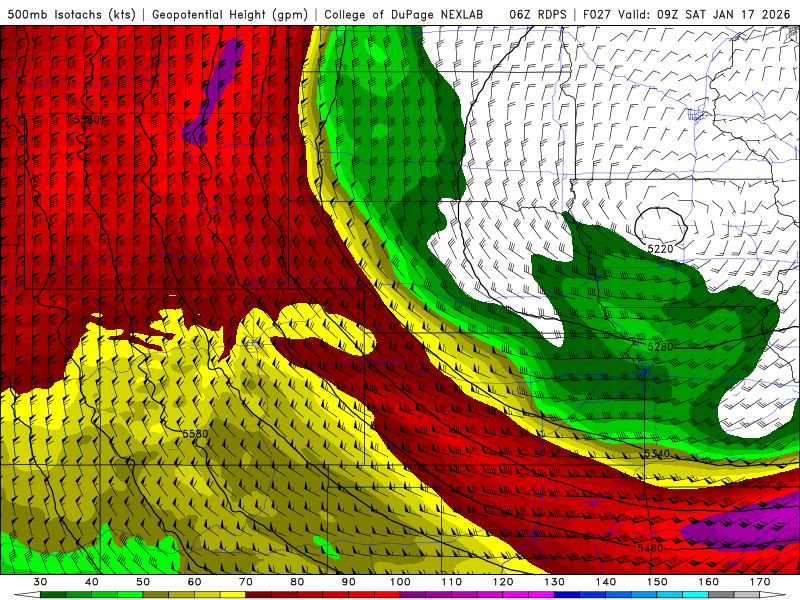Click the colorbar value 110
Viewport: 800px width, 600px height.
click(452, 582)
